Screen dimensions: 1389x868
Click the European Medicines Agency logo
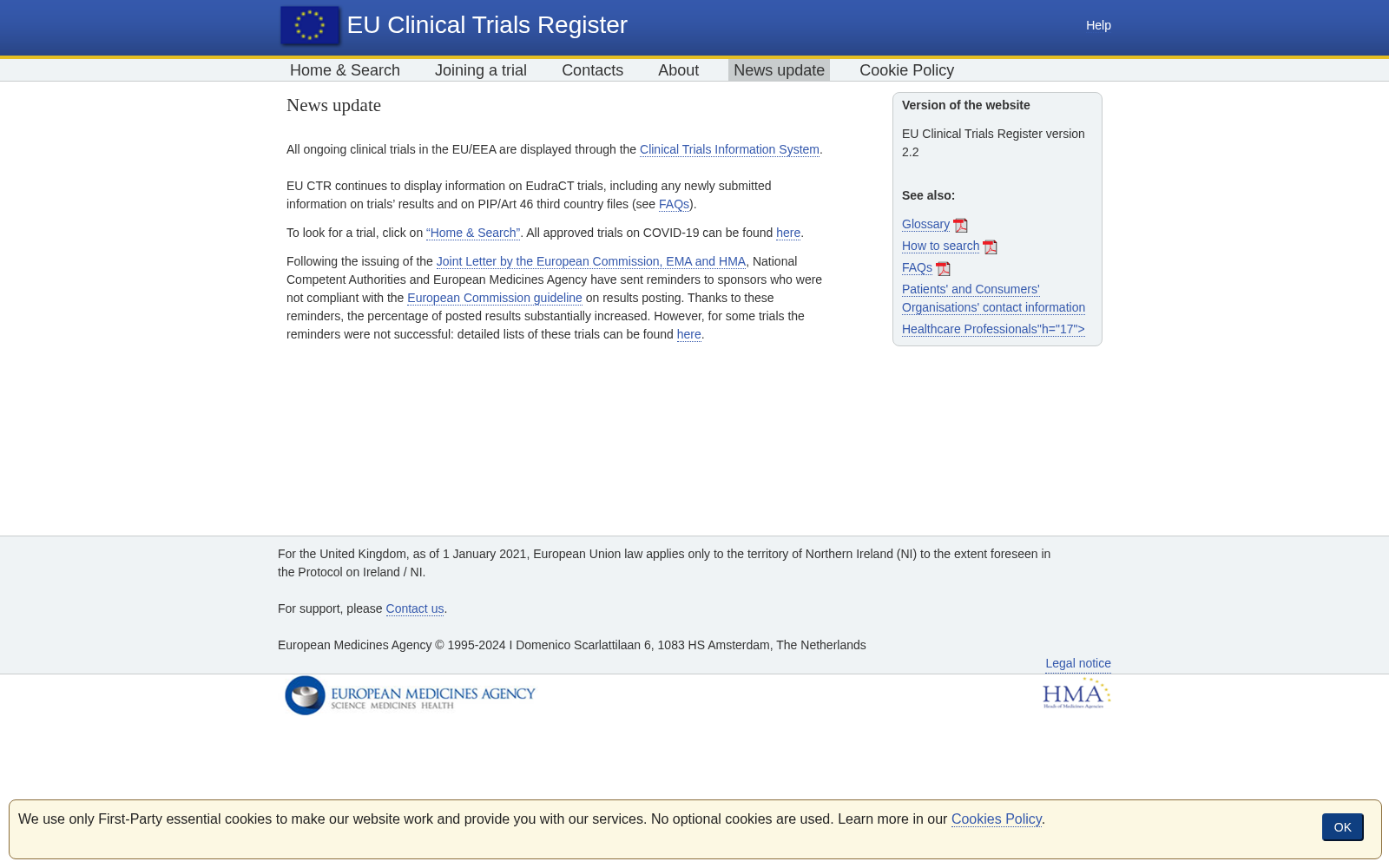410,695
